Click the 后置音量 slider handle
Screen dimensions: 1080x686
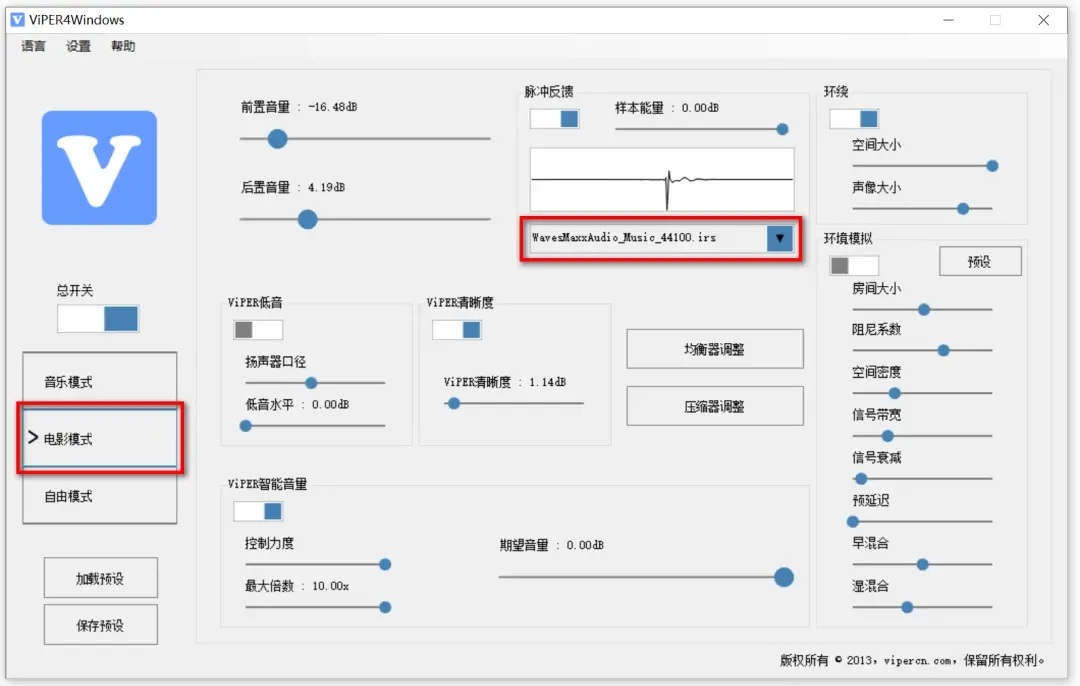pos(308,220)
